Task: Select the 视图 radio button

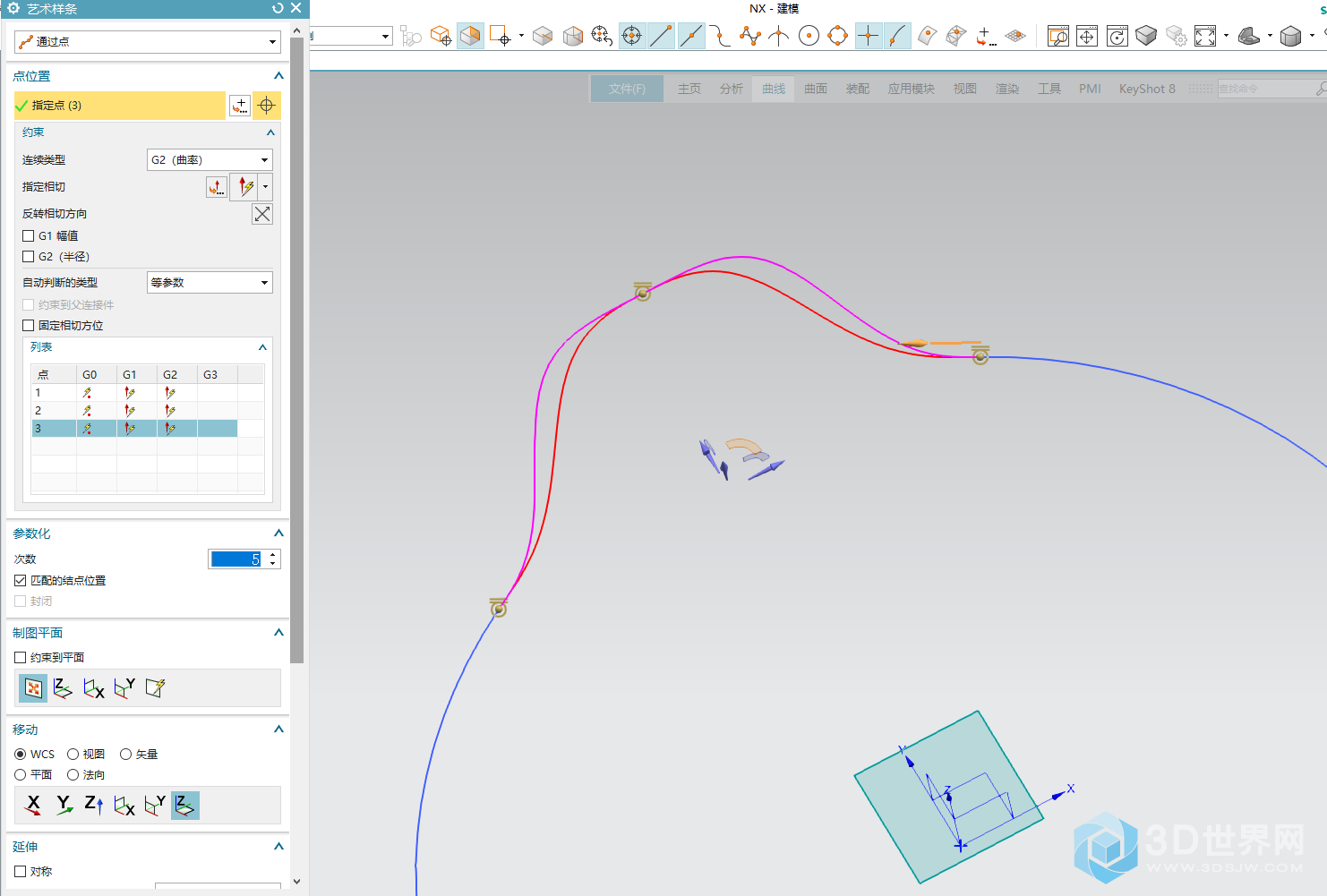Action: pos(73,755)
